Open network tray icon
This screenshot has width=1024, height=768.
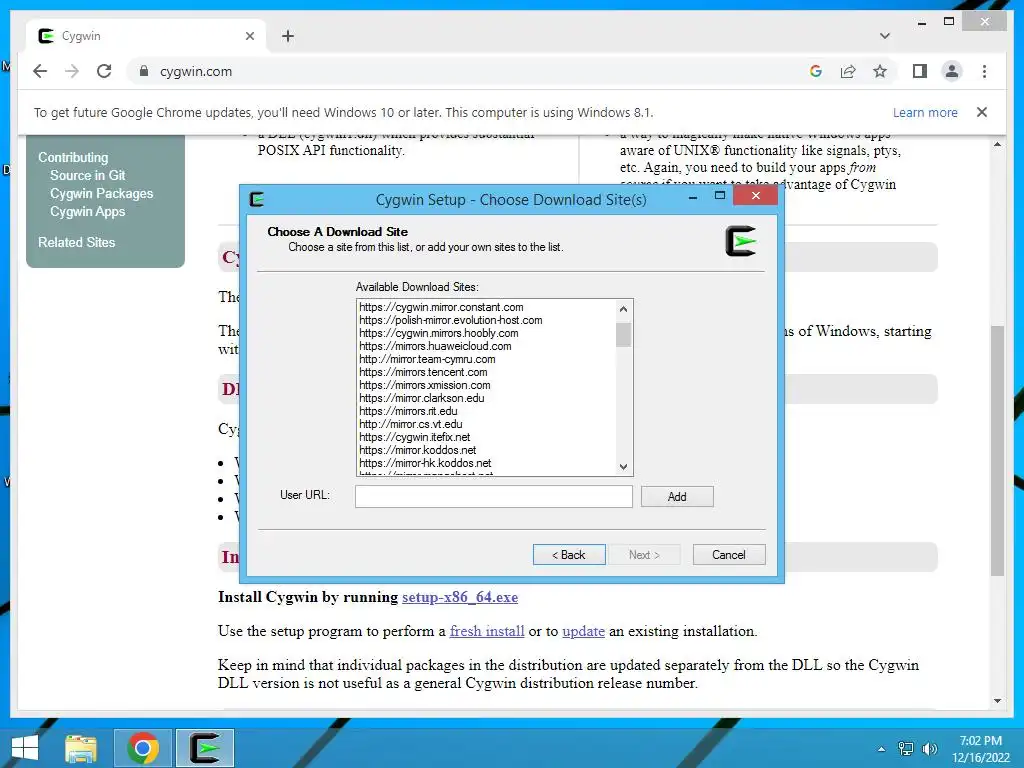click(906, 749)
